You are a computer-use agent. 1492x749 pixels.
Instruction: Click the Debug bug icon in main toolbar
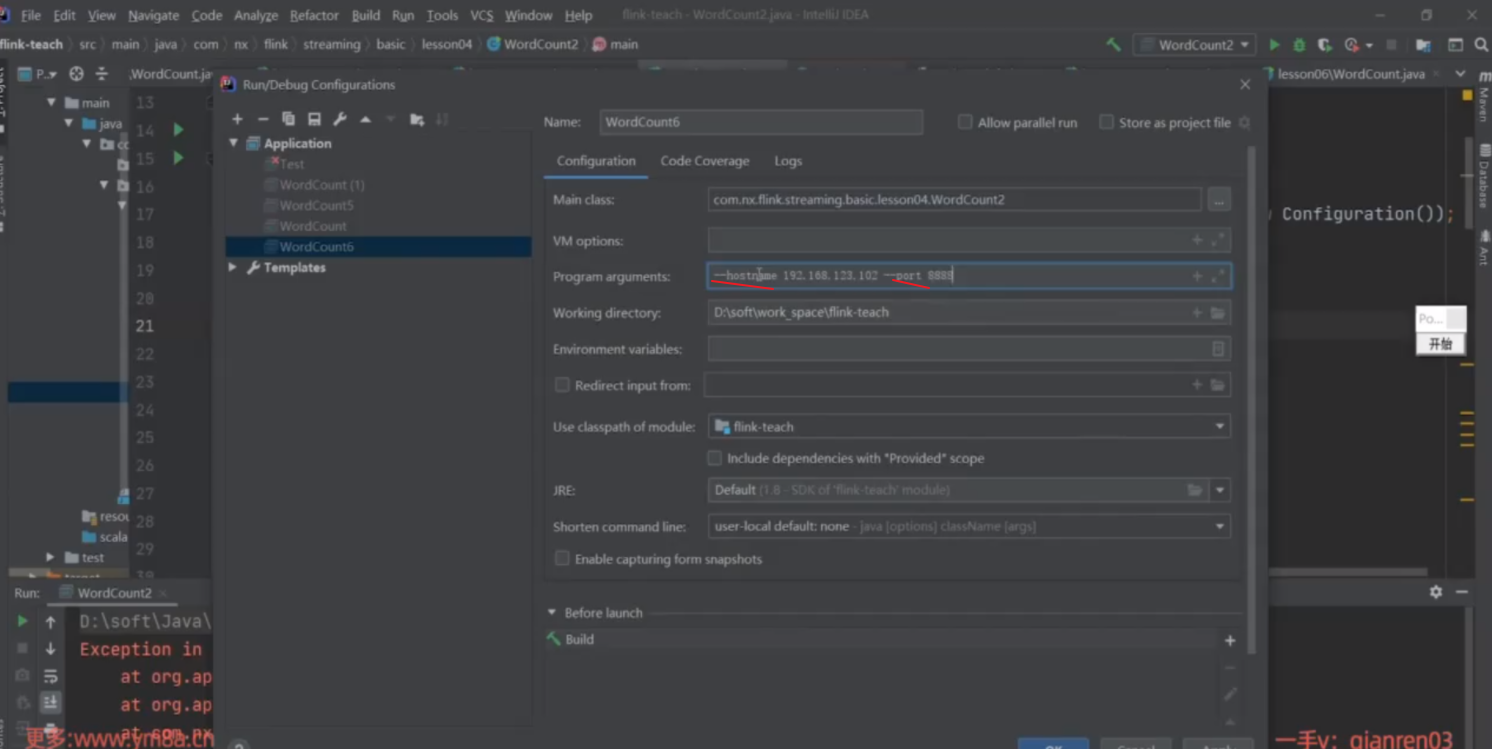(x=1299, y=45)
